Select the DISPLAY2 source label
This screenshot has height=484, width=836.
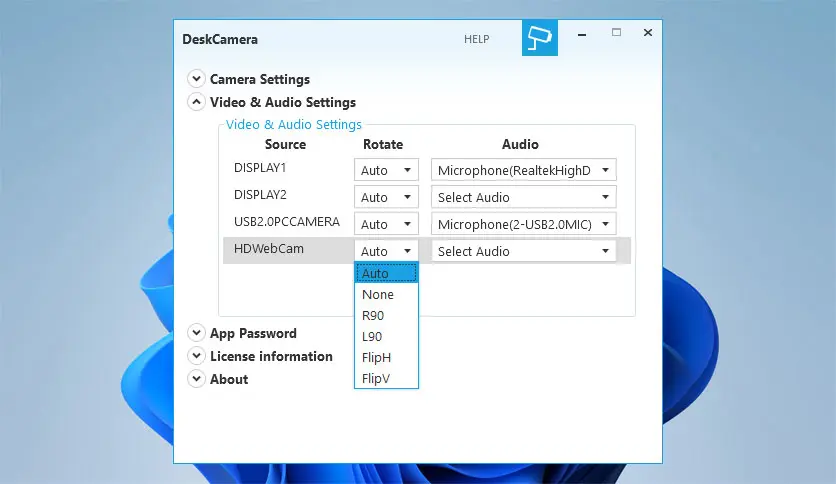(260, 195)
